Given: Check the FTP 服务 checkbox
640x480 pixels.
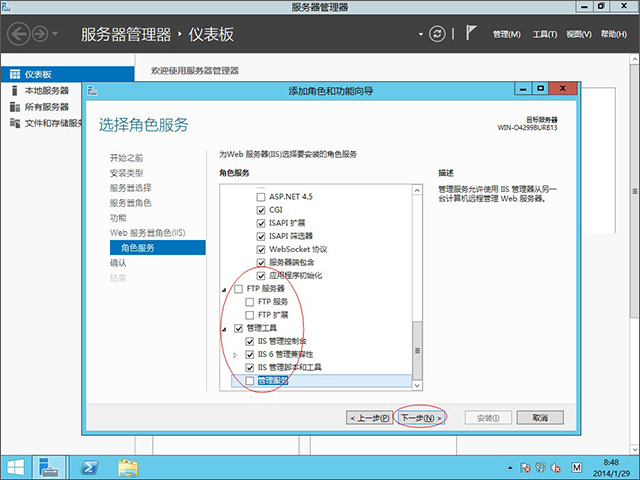Looking at the screenshot, I should point(249,302).
